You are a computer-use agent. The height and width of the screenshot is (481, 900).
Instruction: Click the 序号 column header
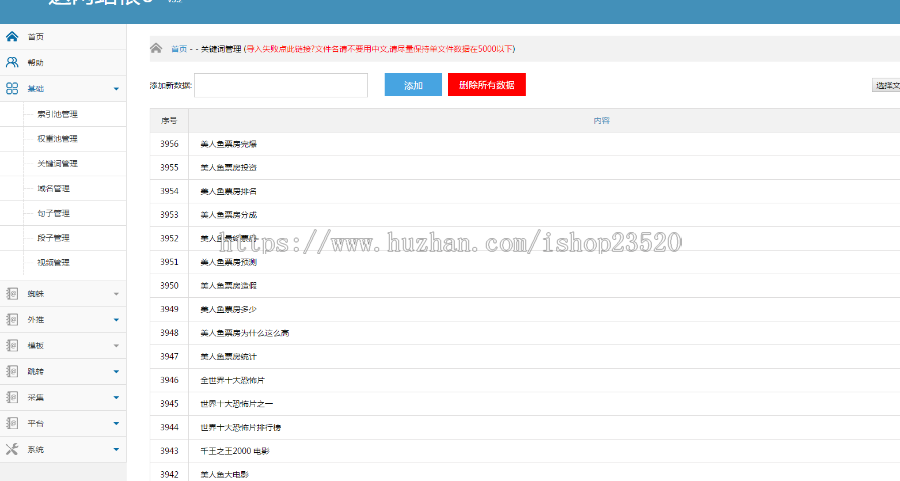coord(169,121)
